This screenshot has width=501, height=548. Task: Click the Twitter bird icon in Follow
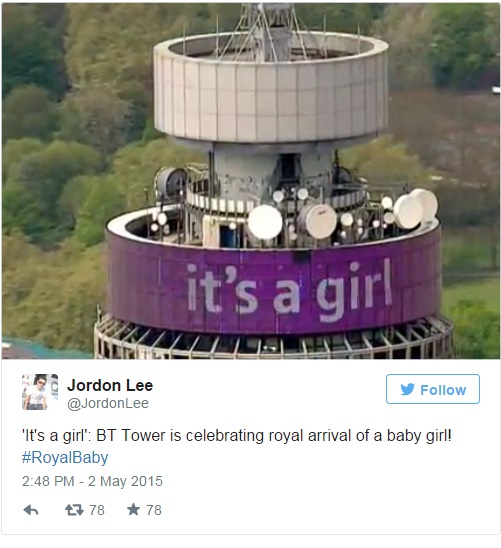click(x=407, y=389)
